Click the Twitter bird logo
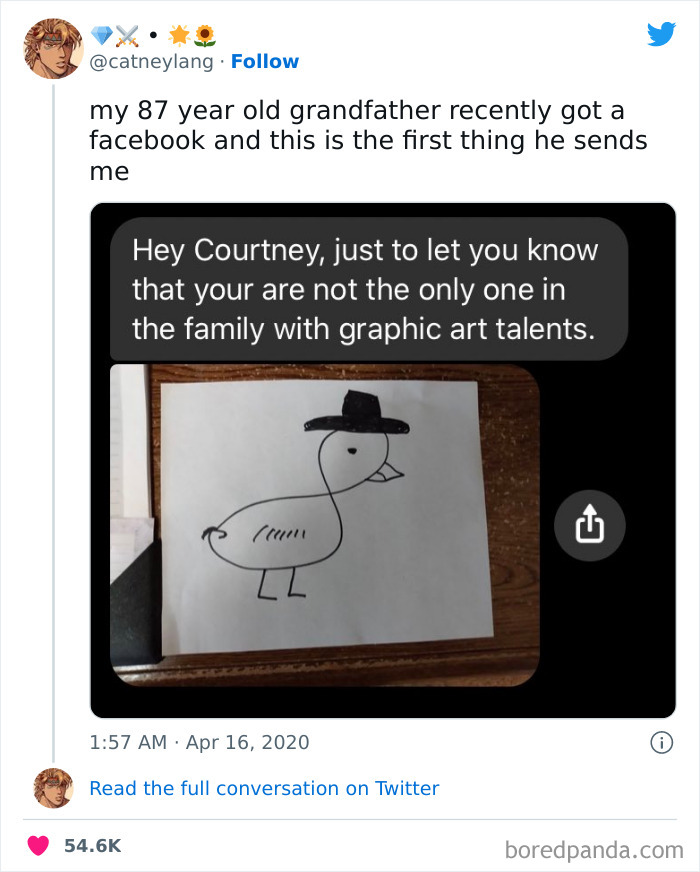 pos(662,33)
